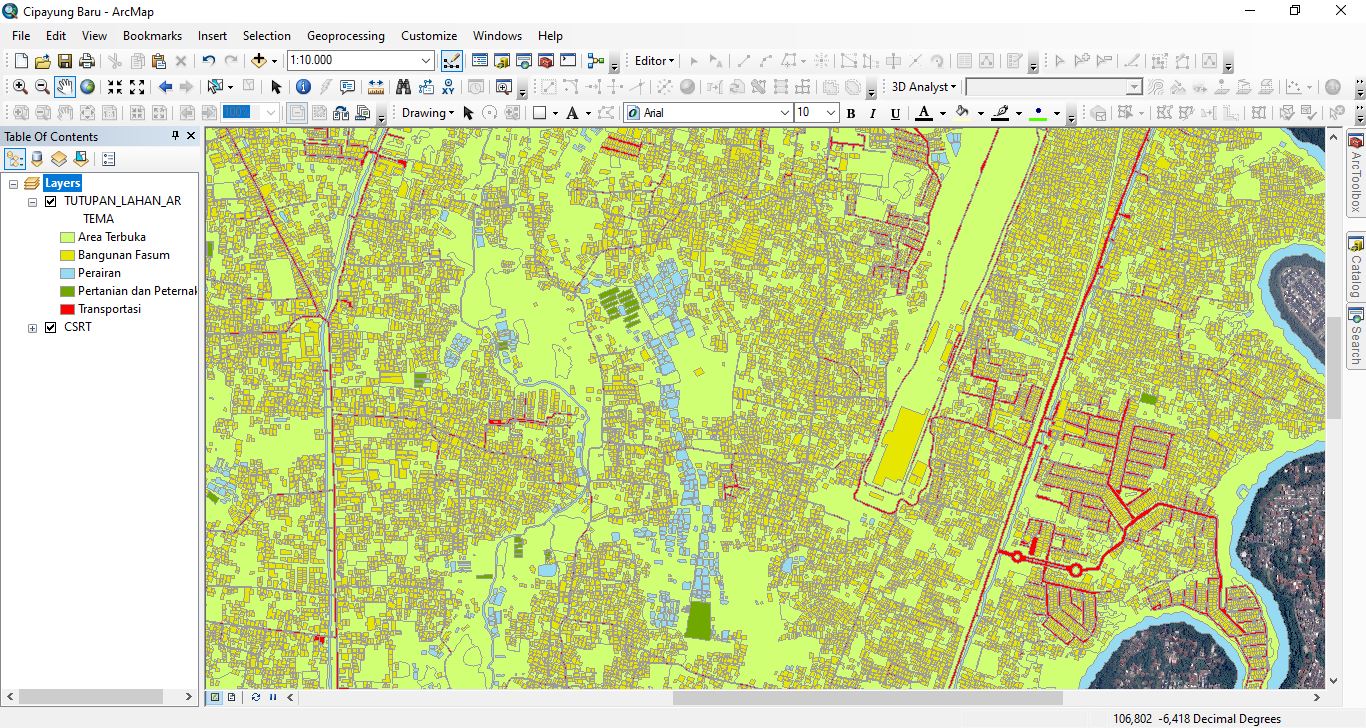Enable bold text formatting
The image size is (1366, 728).
coord(850,113)
